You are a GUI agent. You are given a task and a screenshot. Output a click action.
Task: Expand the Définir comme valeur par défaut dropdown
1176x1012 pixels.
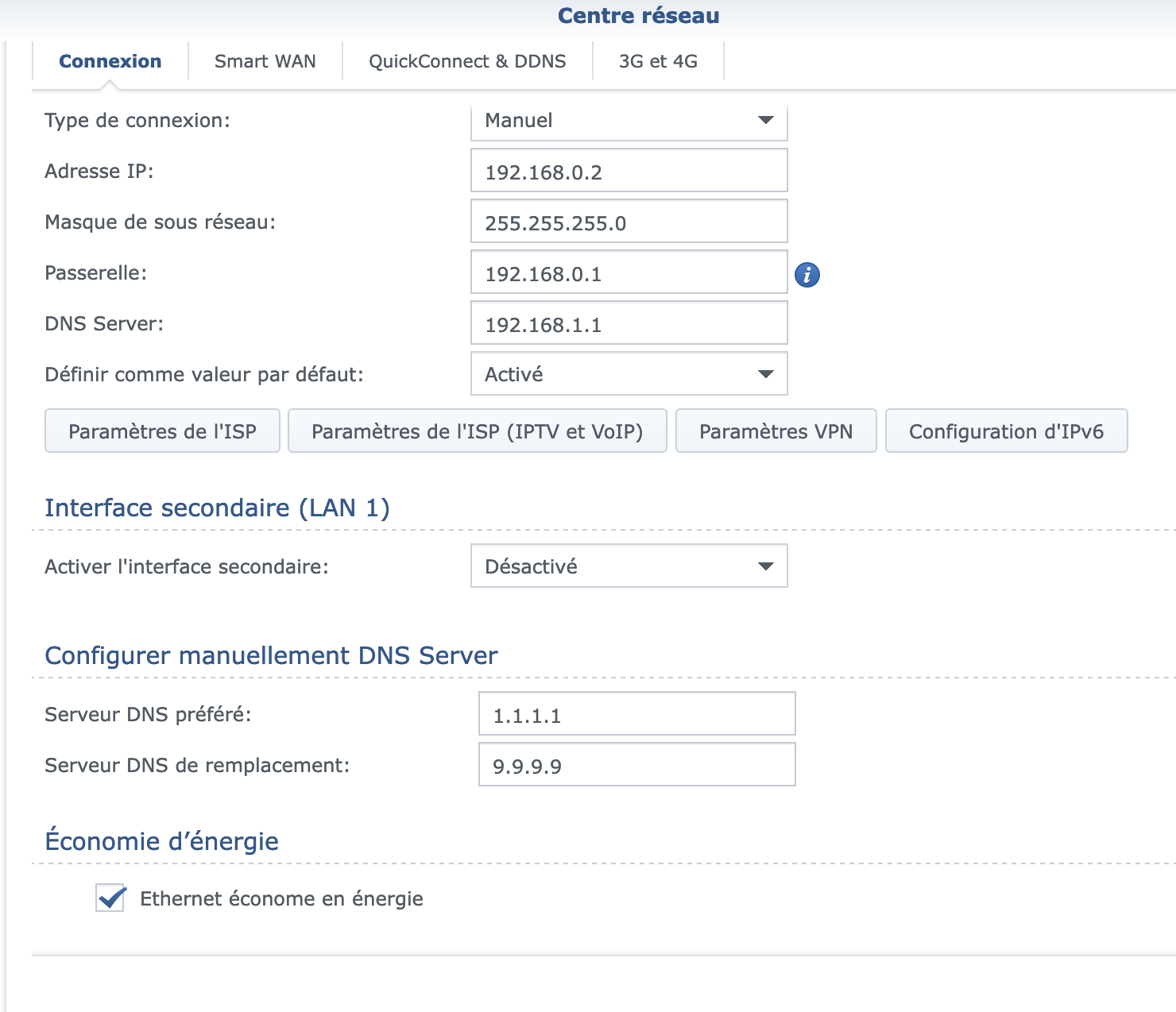pyautogui.click(x=629, y=374)
